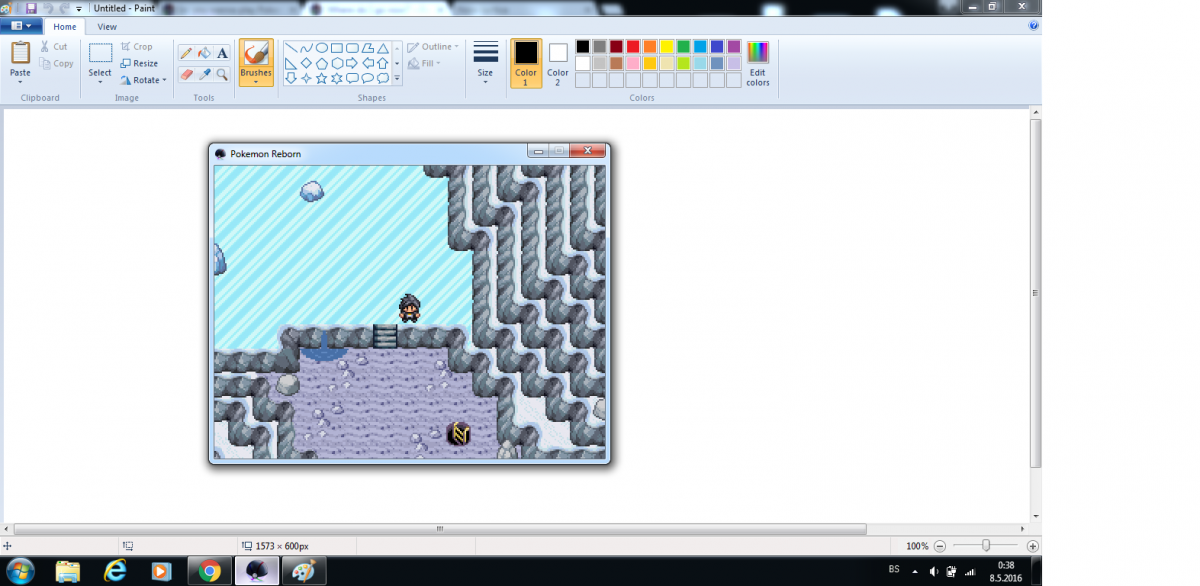Choose the Eraser tool
The width and height of the screenshot is (1200, 586).
pyautogui.click(x=185, y=74)
